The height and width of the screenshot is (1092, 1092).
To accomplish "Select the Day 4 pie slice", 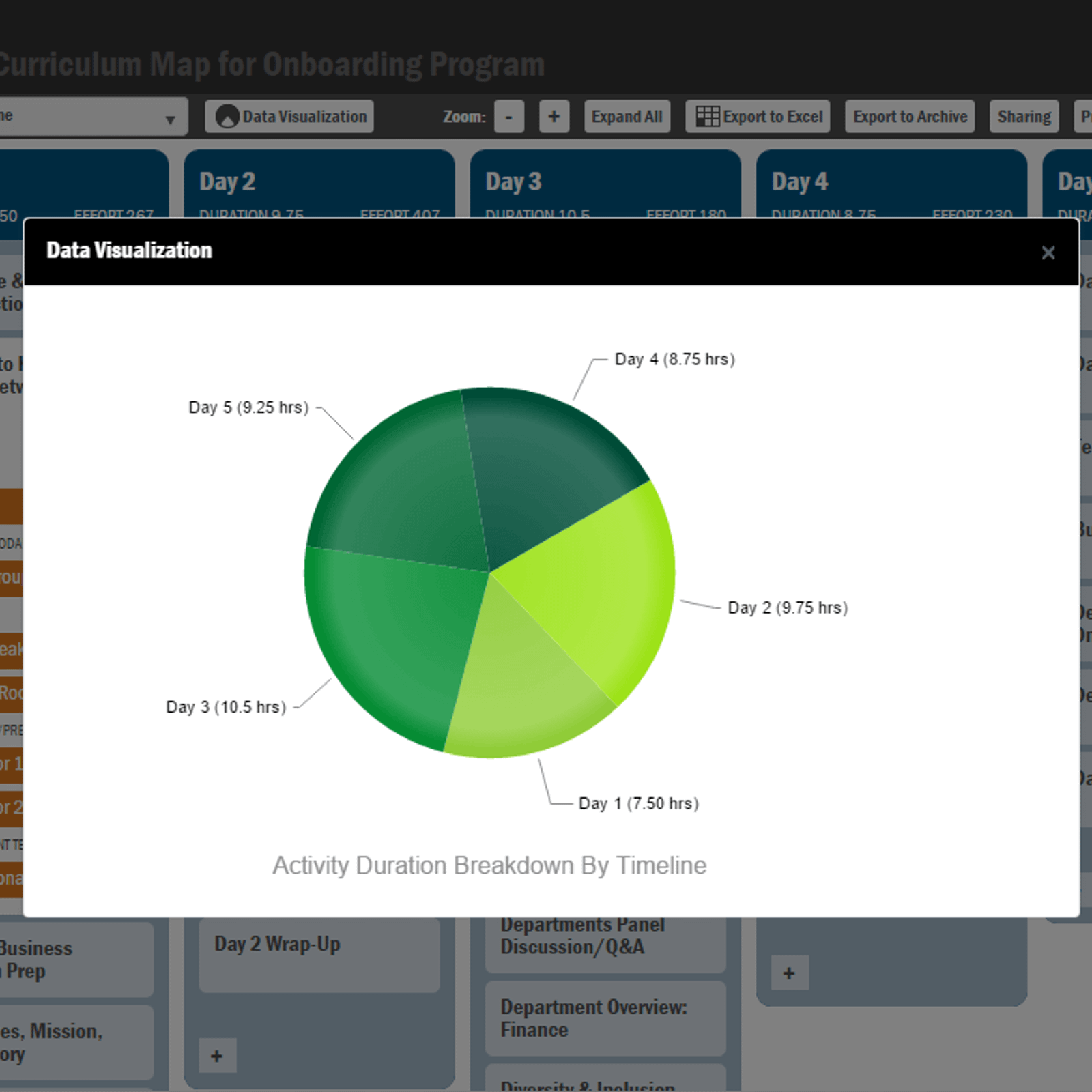I will pyautogui.click(x=546, y=471).
